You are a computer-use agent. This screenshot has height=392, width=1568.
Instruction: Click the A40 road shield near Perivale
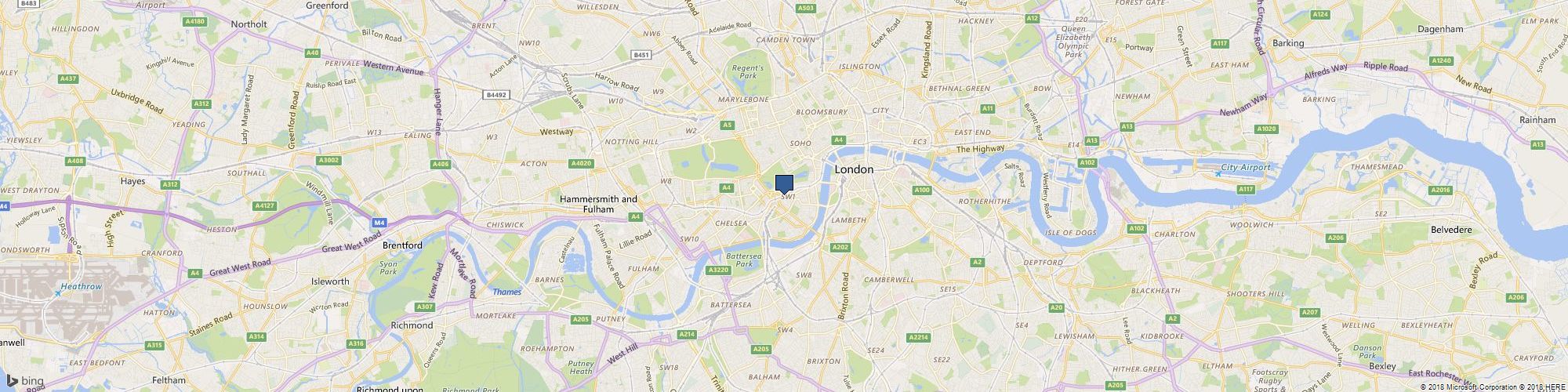tap(313, 53)
